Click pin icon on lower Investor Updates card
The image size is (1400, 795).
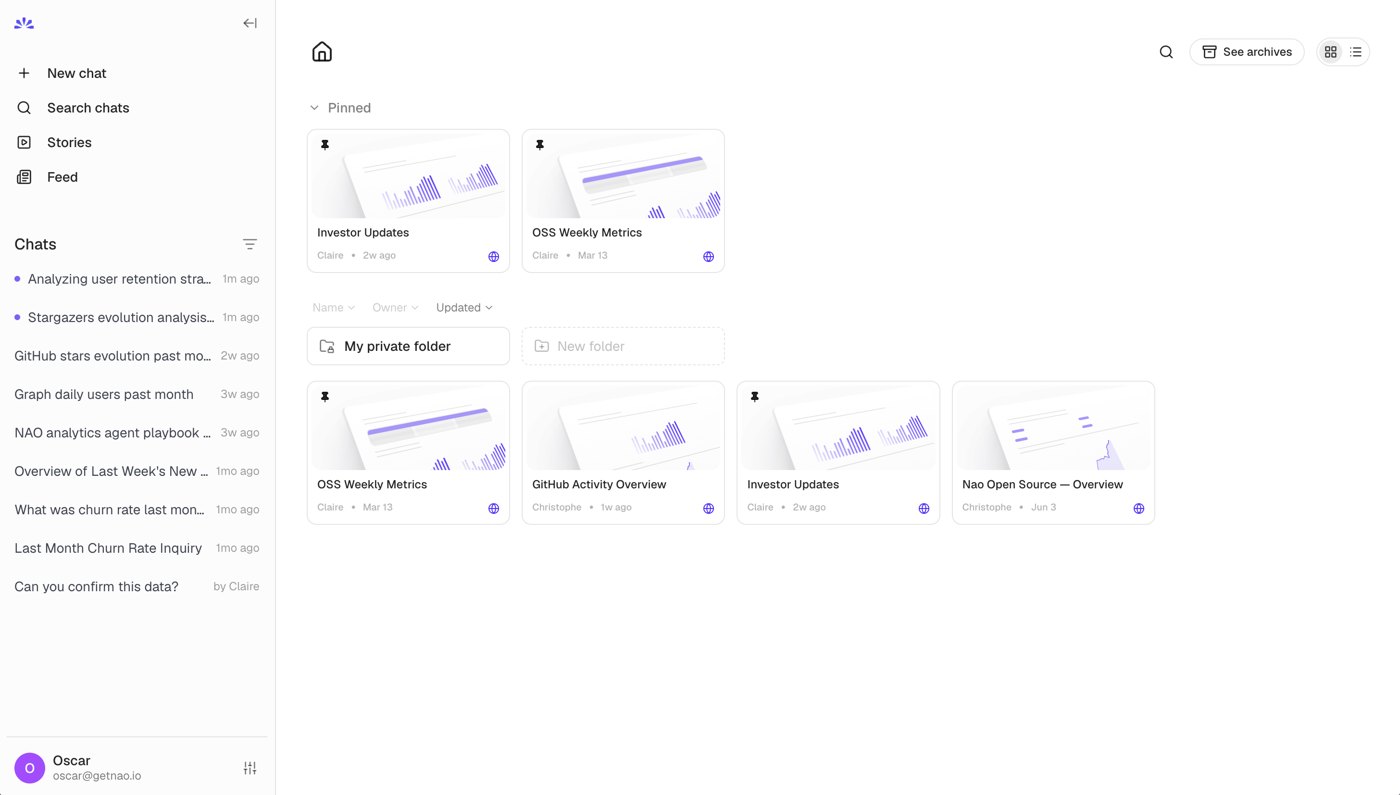(755, 397)
